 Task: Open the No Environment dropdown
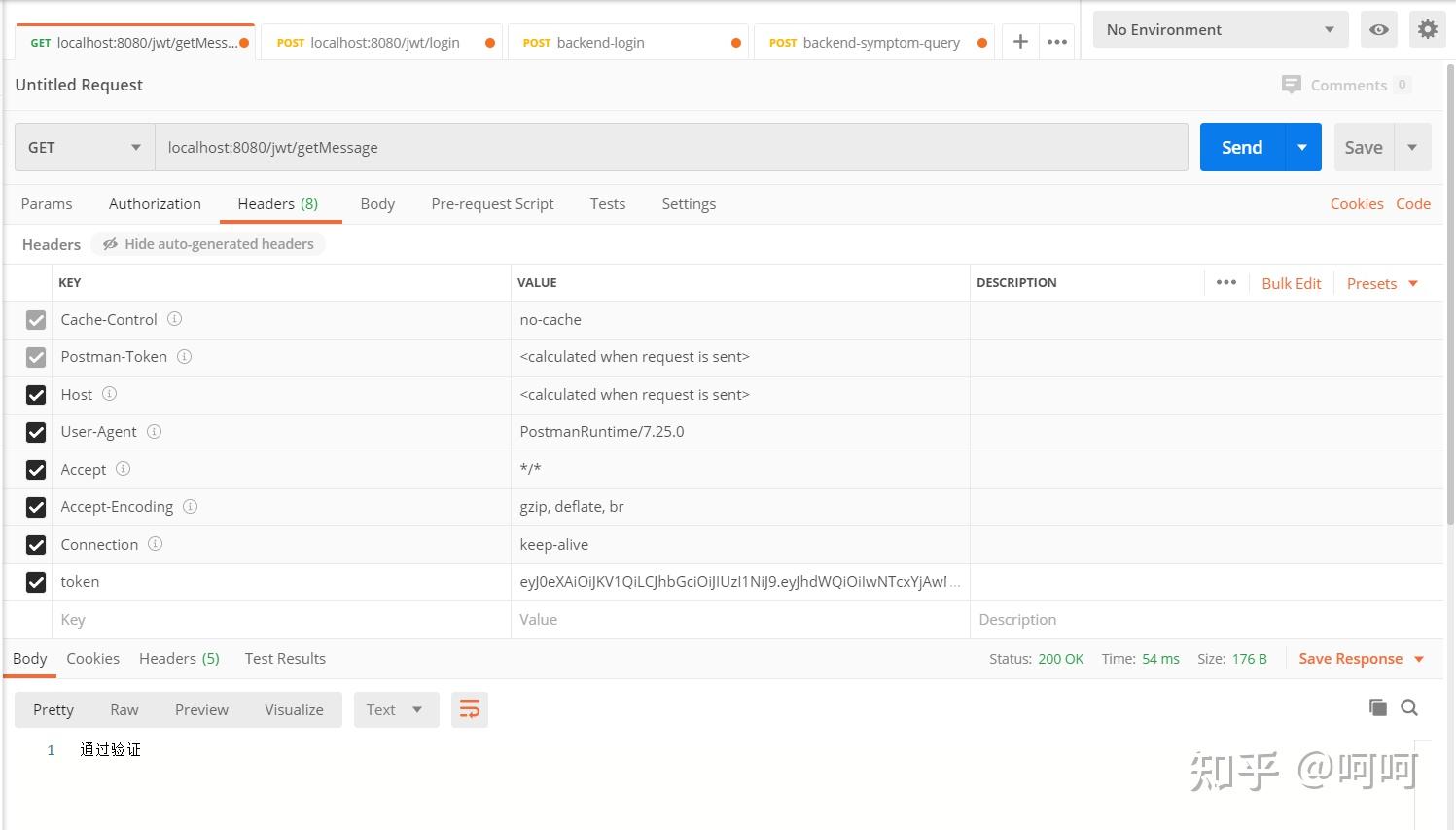(1220, 29)
